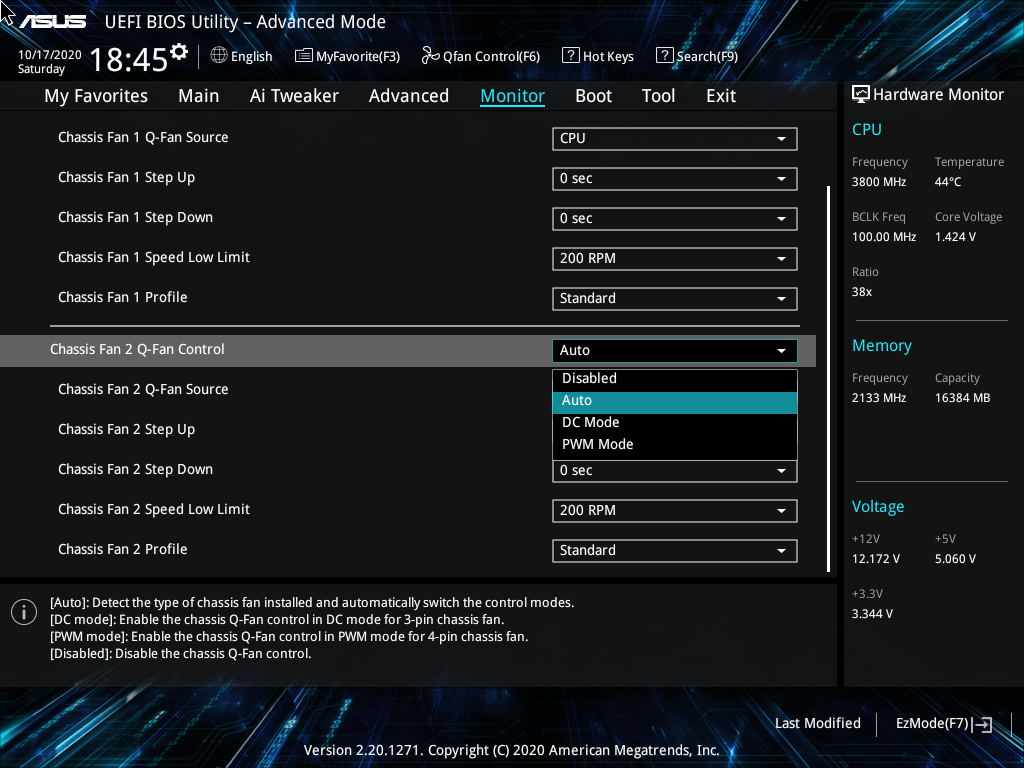Click the Search question mark icon
The image size is (1024, 768).
[x=664, y=56]
